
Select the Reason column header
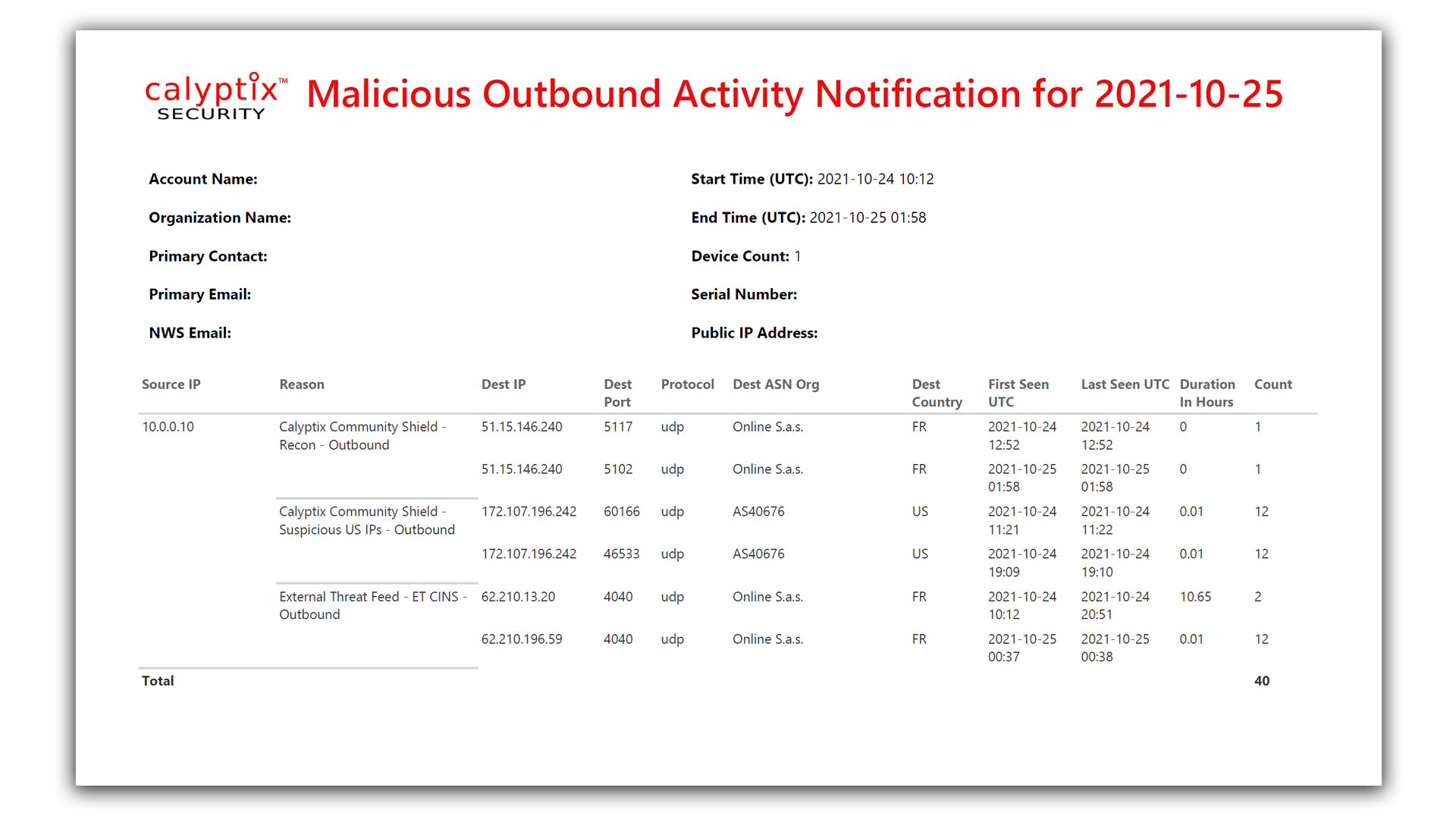coord(301,384)
